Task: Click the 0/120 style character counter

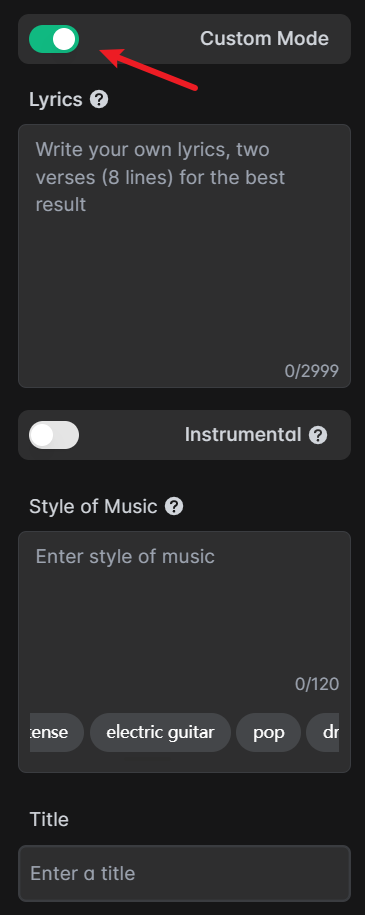Action: coord(317,684)
